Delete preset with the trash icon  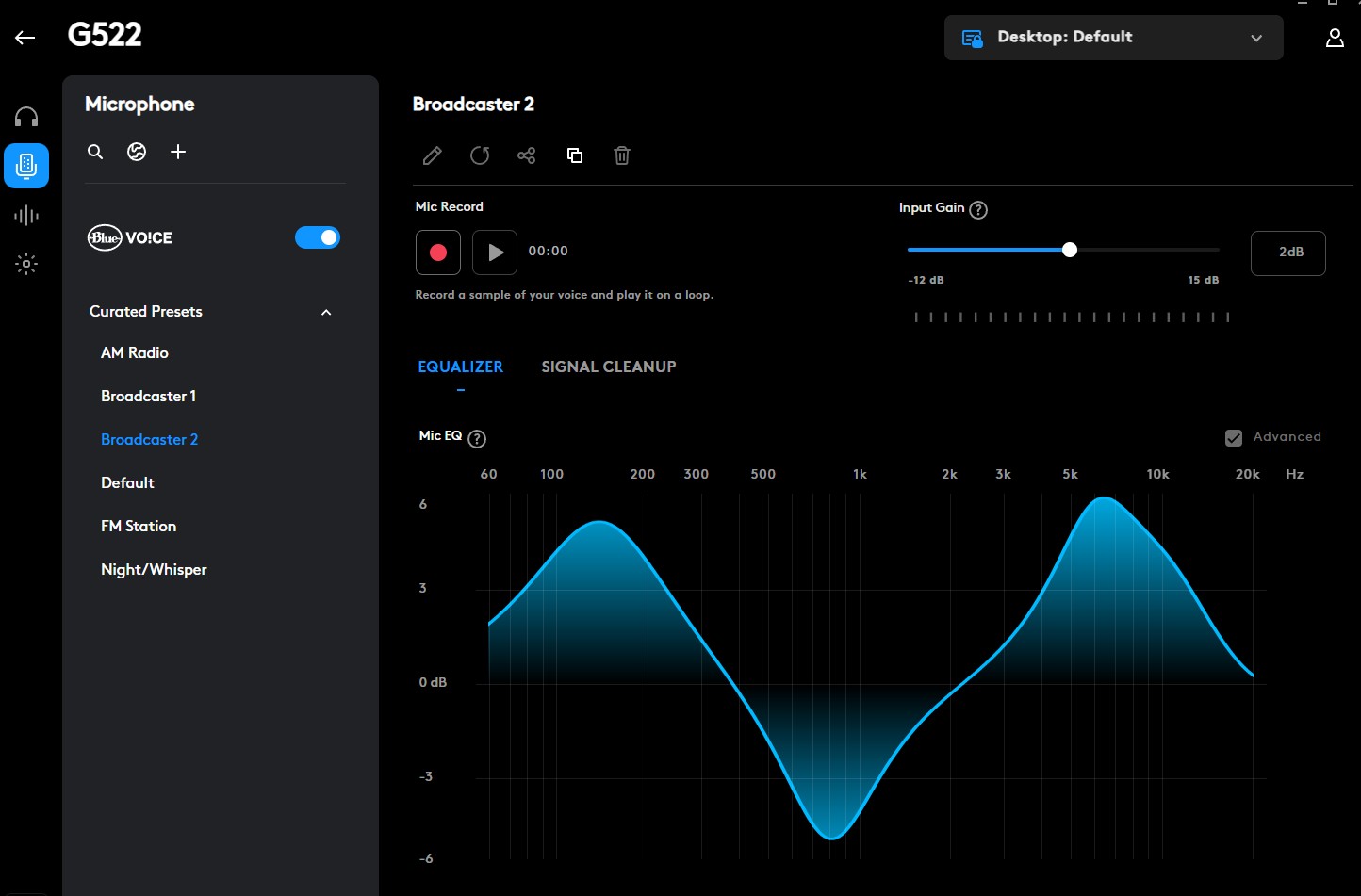(622, 155)
